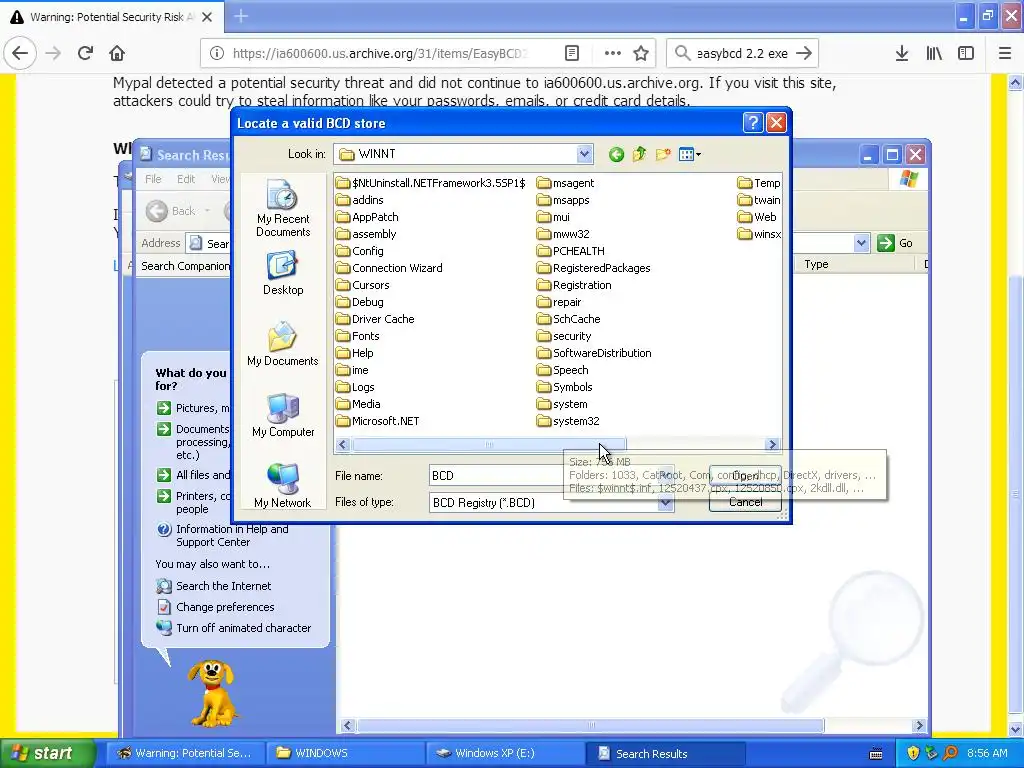Select the Web folder
Viewport: 1024px width, 768px height.
[758, 217]
